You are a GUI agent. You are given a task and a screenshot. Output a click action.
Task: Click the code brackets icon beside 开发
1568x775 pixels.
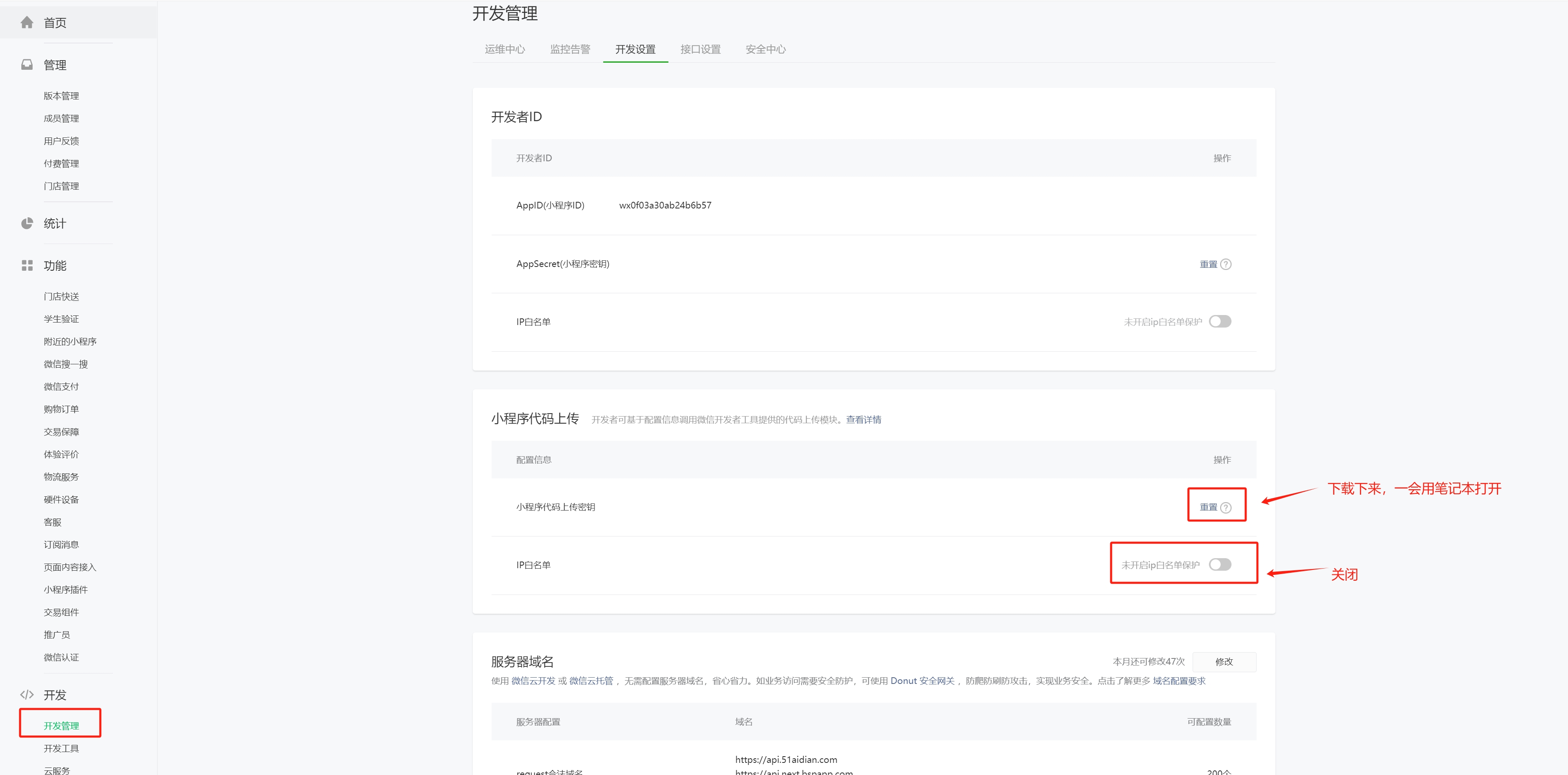pos(27,695)
